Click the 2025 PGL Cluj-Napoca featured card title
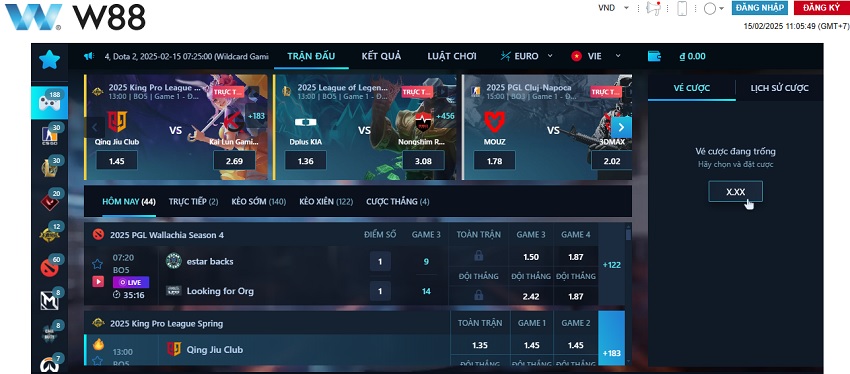Image resolution: width=850 pixels, height=374 pixels. pyautogui.click(x=529, y=87)
